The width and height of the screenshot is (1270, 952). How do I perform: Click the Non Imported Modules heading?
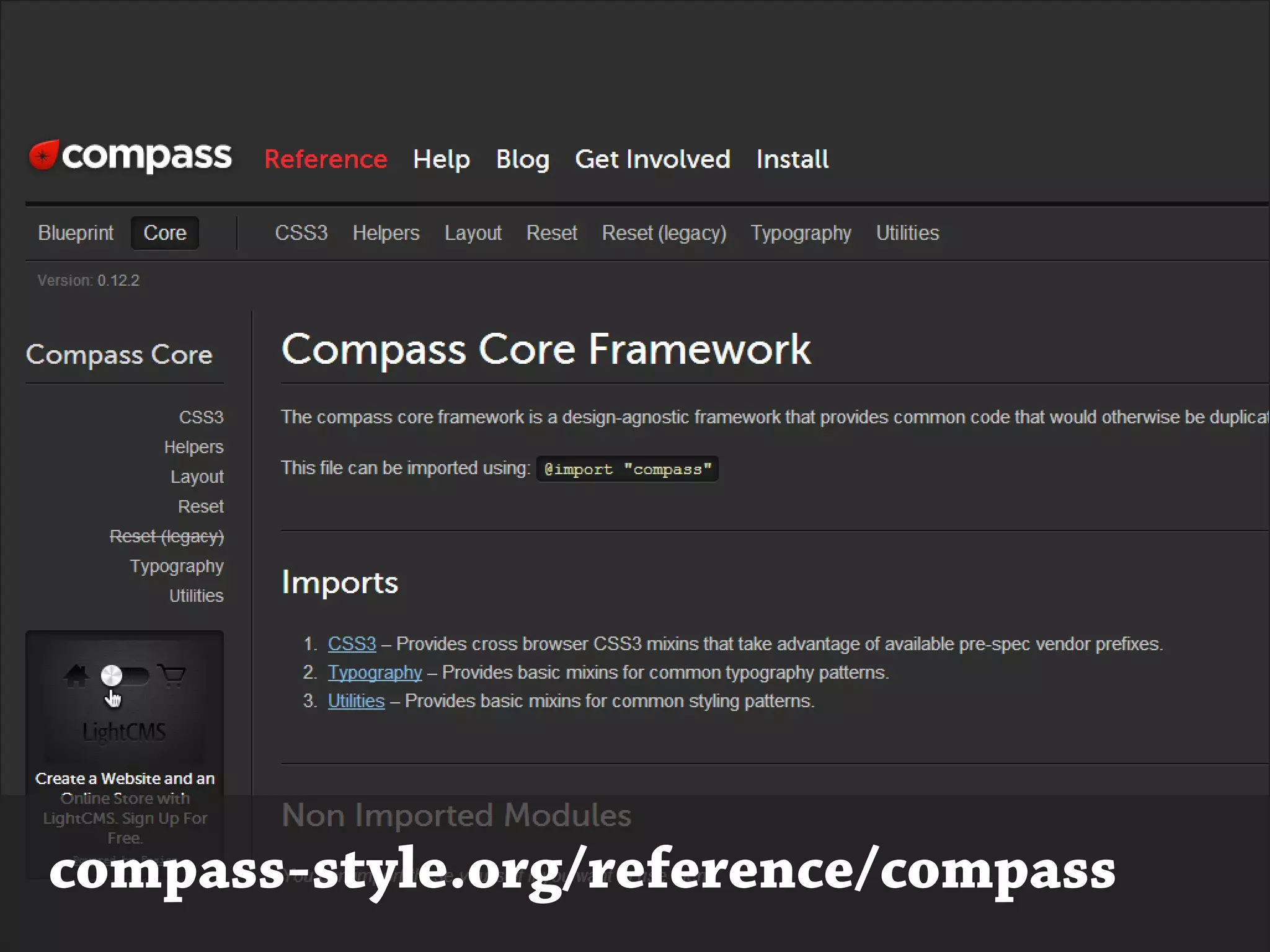click(x=456, y=815)
